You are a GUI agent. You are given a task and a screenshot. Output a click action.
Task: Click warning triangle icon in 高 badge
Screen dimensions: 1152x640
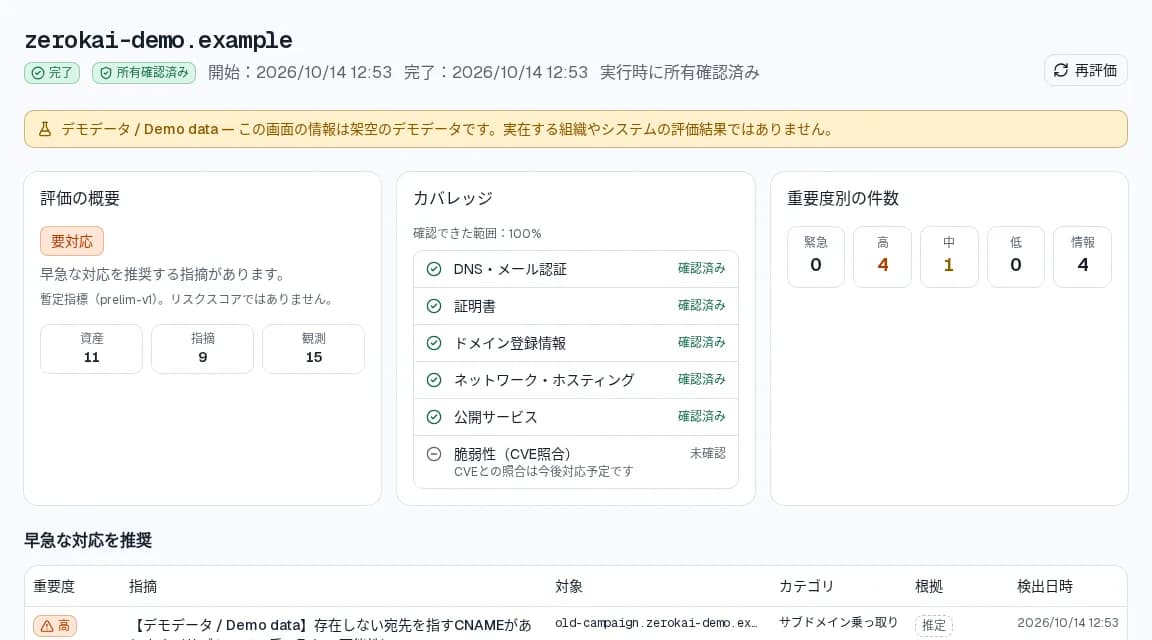47,626
